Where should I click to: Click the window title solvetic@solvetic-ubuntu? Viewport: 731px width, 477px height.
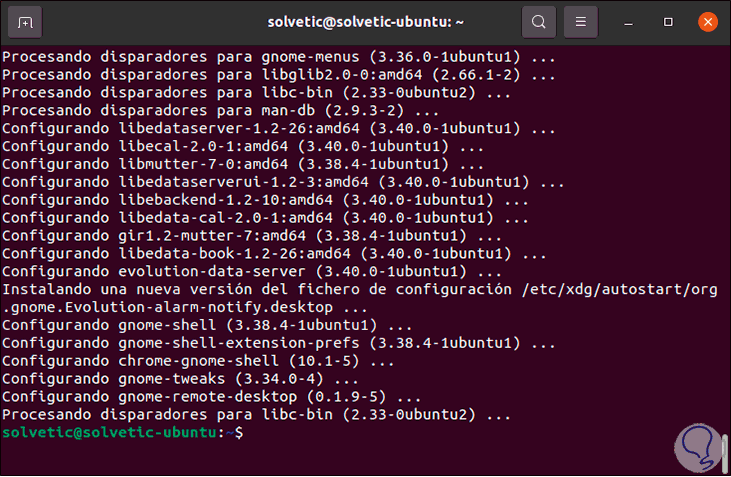(x=366, y=22)
